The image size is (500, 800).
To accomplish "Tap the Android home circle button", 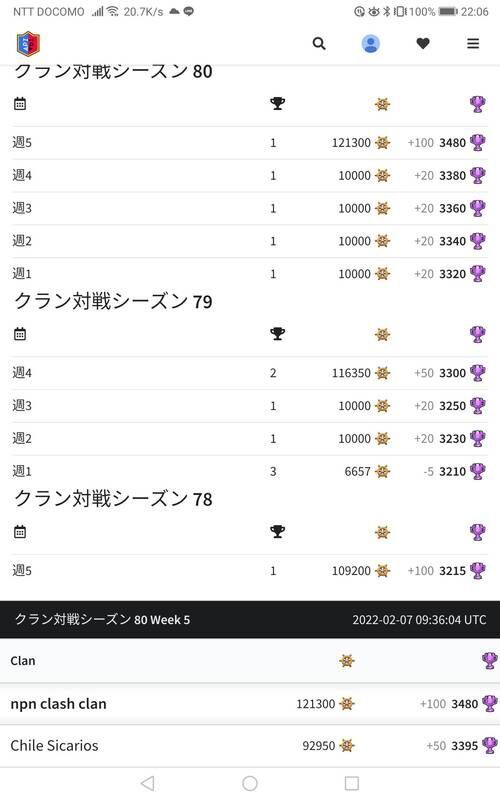I will (250, 783).
